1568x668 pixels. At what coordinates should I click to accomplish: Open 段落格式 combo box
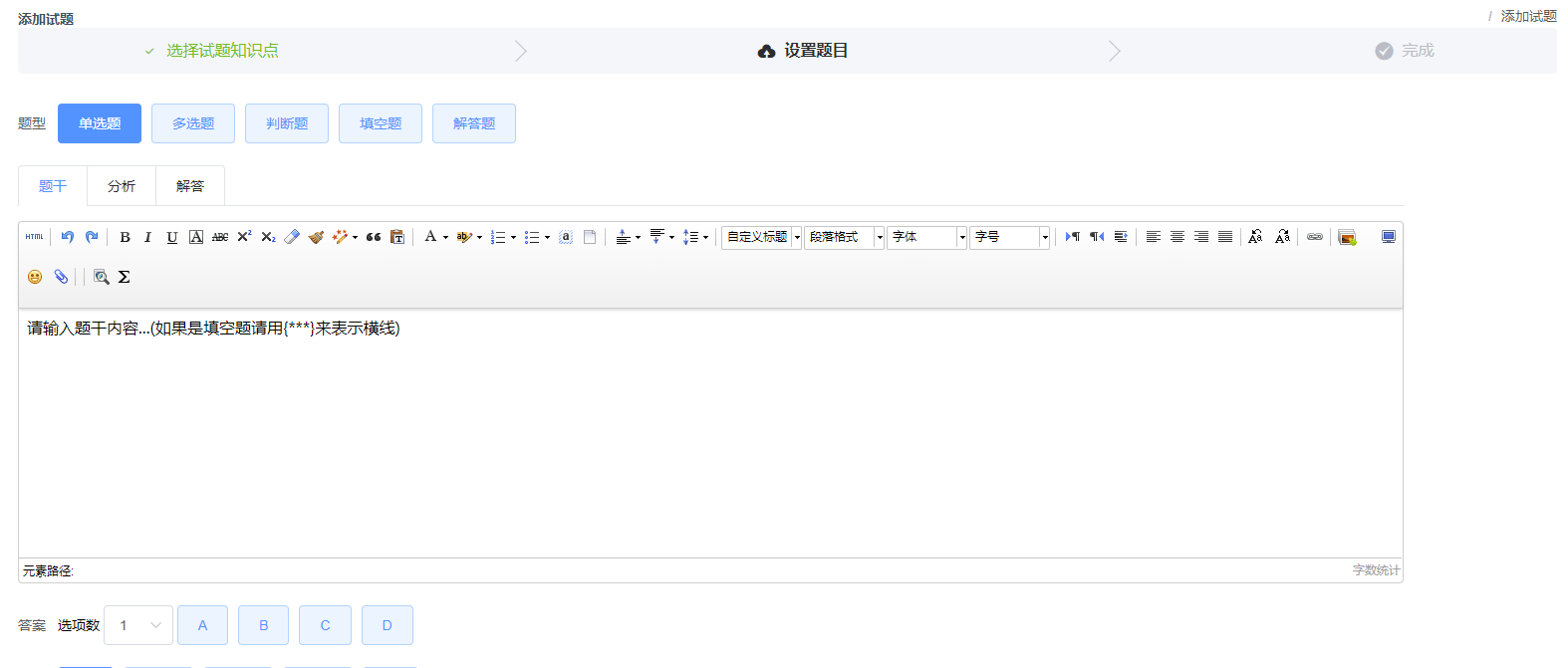tap(845, 237)
